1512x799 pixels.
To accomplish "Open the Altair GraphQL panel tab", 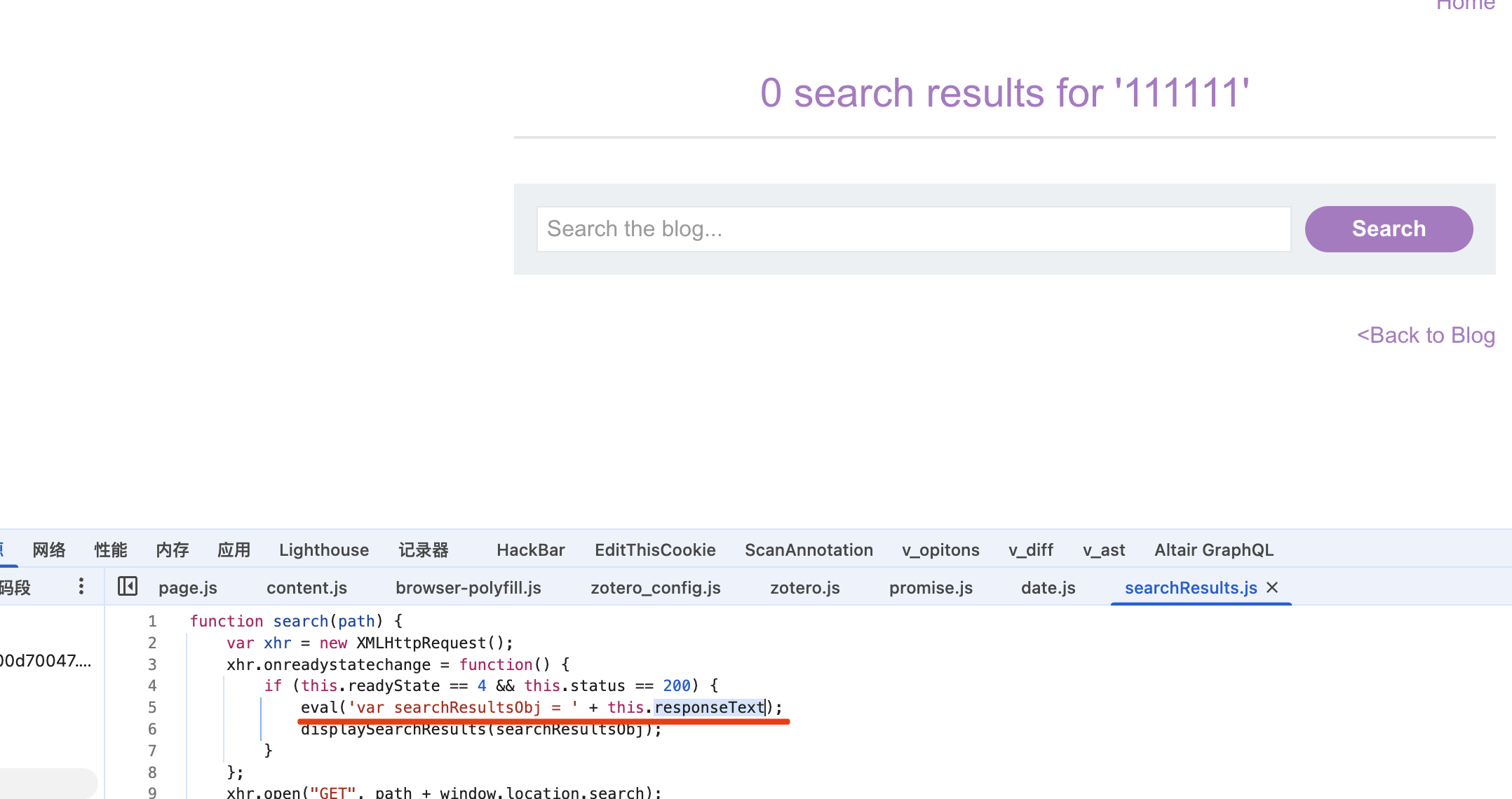I will pyautogui.click(x=1213, y=550).
